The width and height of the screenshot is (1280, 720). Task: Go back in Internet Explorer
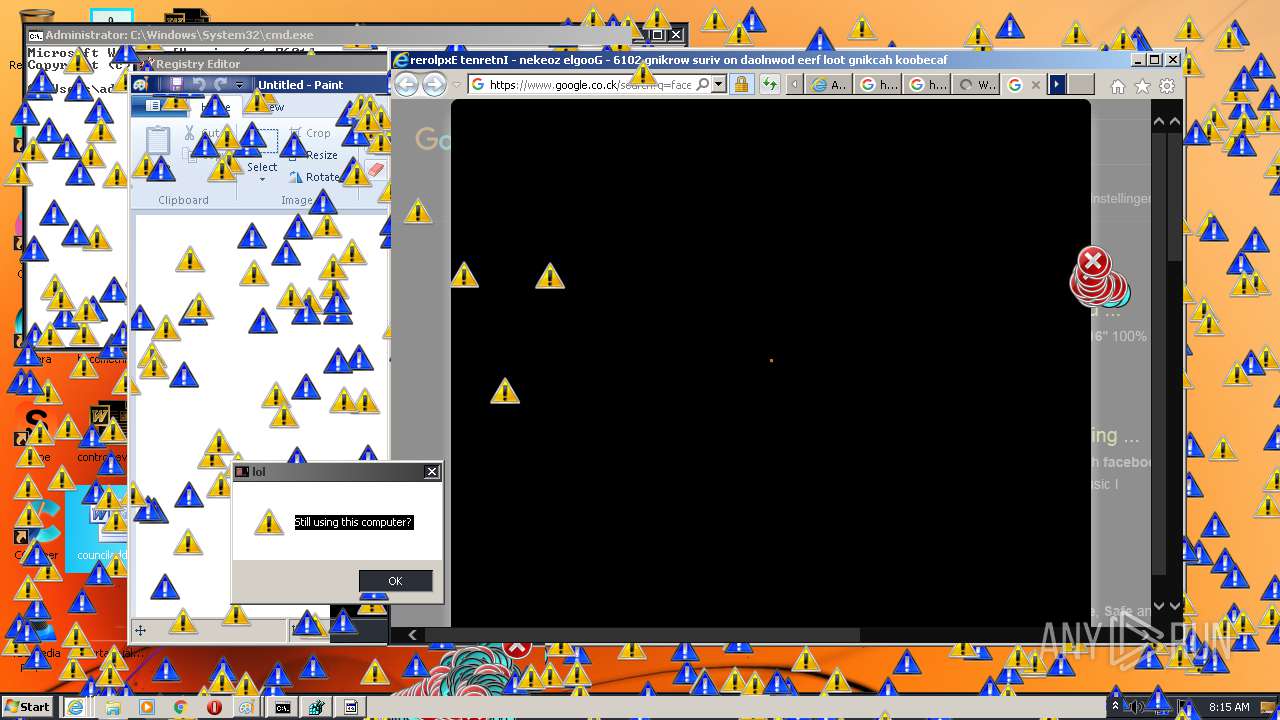tap(407, 85)
